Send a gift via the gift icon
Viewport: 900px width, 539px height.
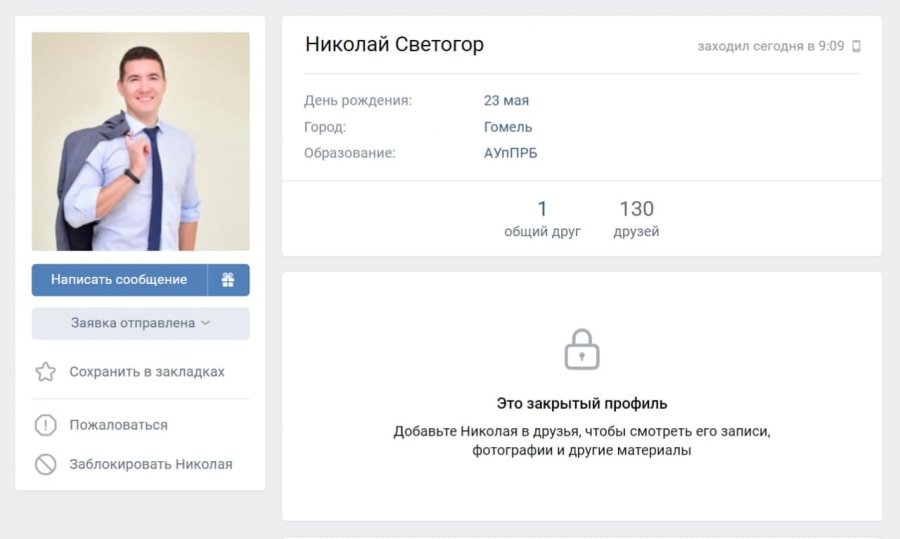(228, 280)
